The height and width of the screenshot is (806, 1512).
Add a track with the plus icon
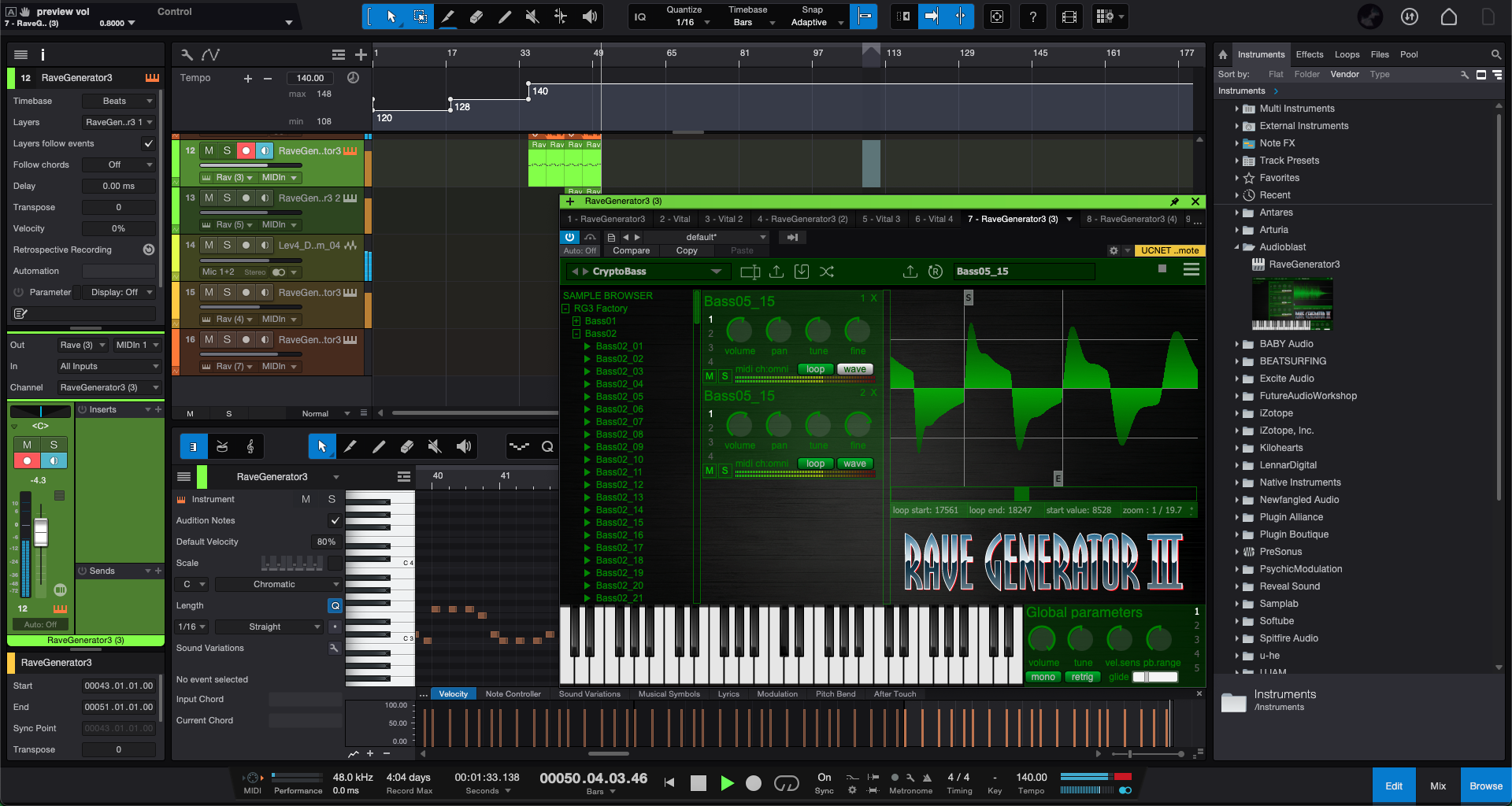click(x=361, y=54)
